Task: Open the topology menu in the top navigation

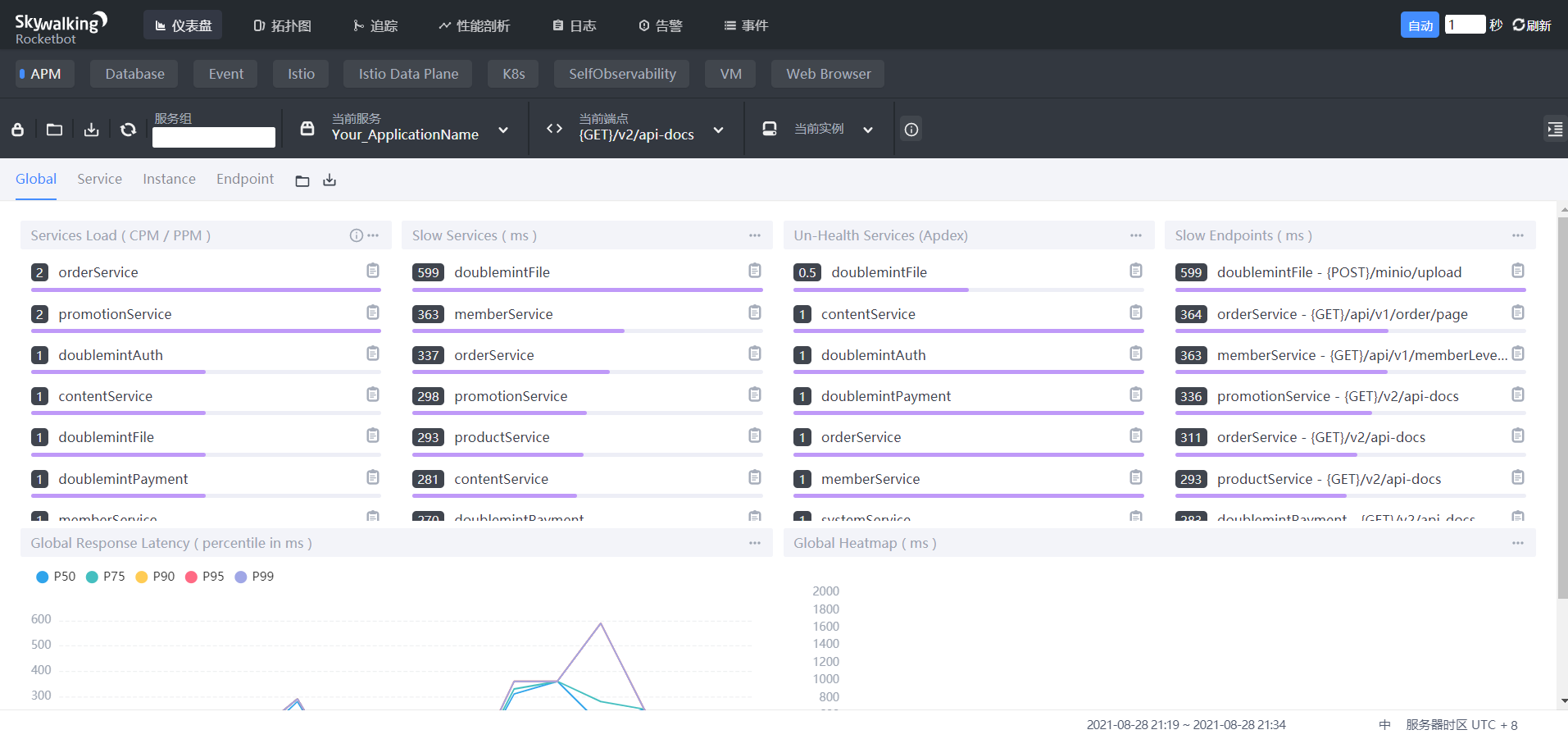Action: [282, 25]
